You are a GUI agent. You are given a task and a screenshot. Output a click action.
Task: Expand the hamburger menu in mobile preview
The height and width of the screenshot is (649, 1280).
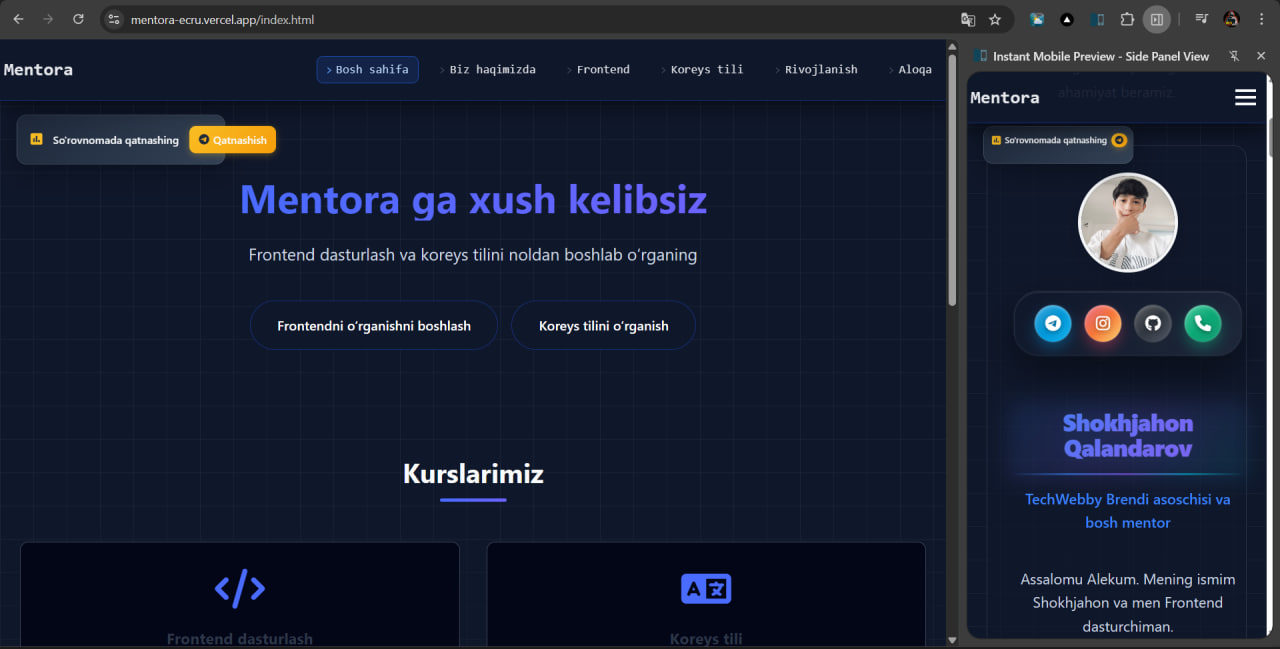click(x=1245, y=97)
